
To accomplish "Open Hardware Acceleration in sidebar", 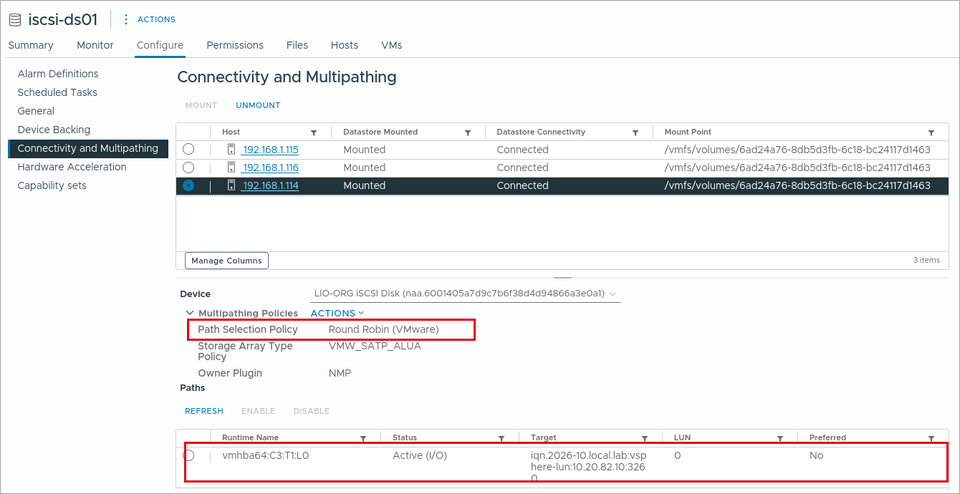I will coord(72,167).
